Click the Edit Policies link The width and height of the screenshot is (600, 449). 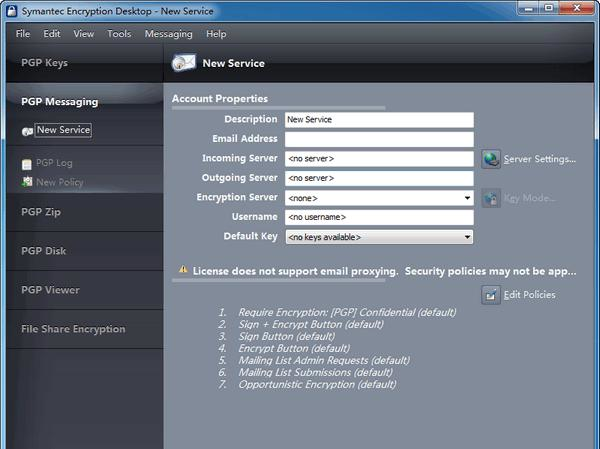[530, 295]
